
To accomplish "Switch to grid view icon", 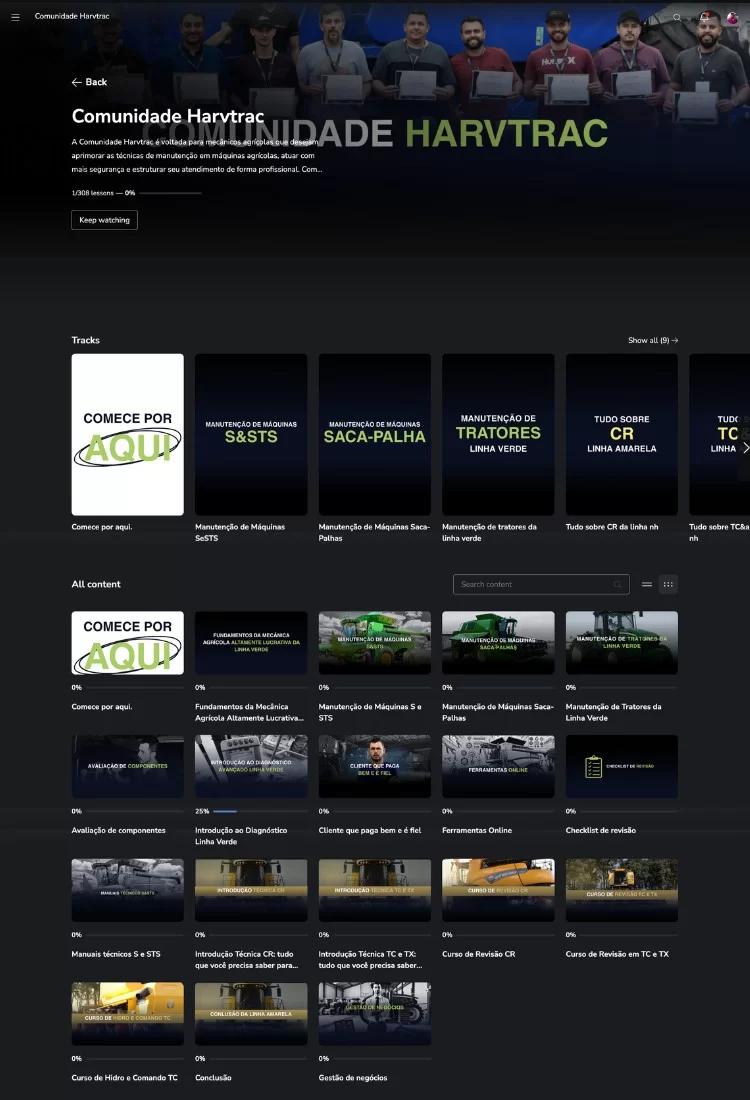I will 668,584.
